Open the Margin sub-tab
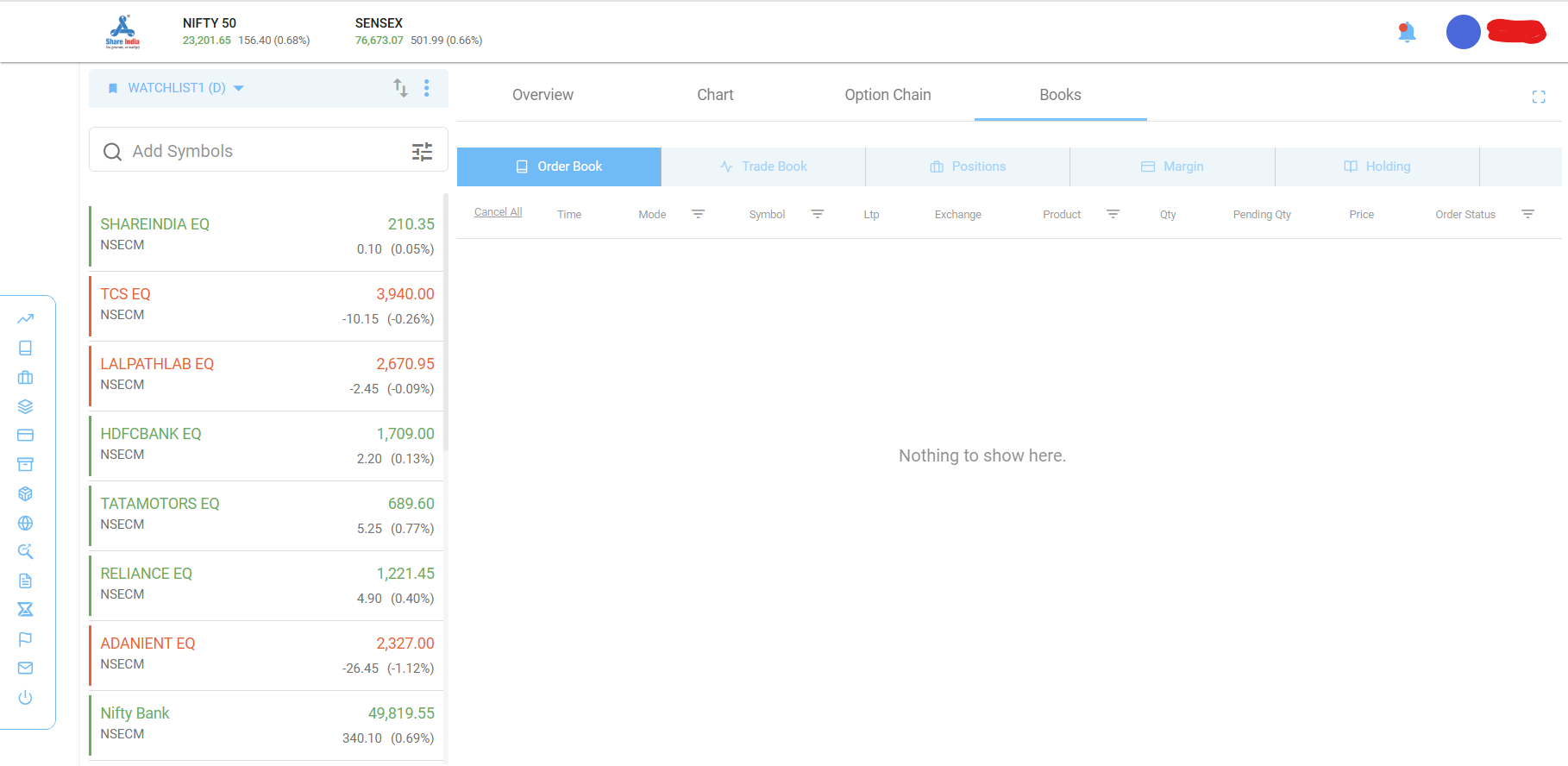 tap(1172, 166)
